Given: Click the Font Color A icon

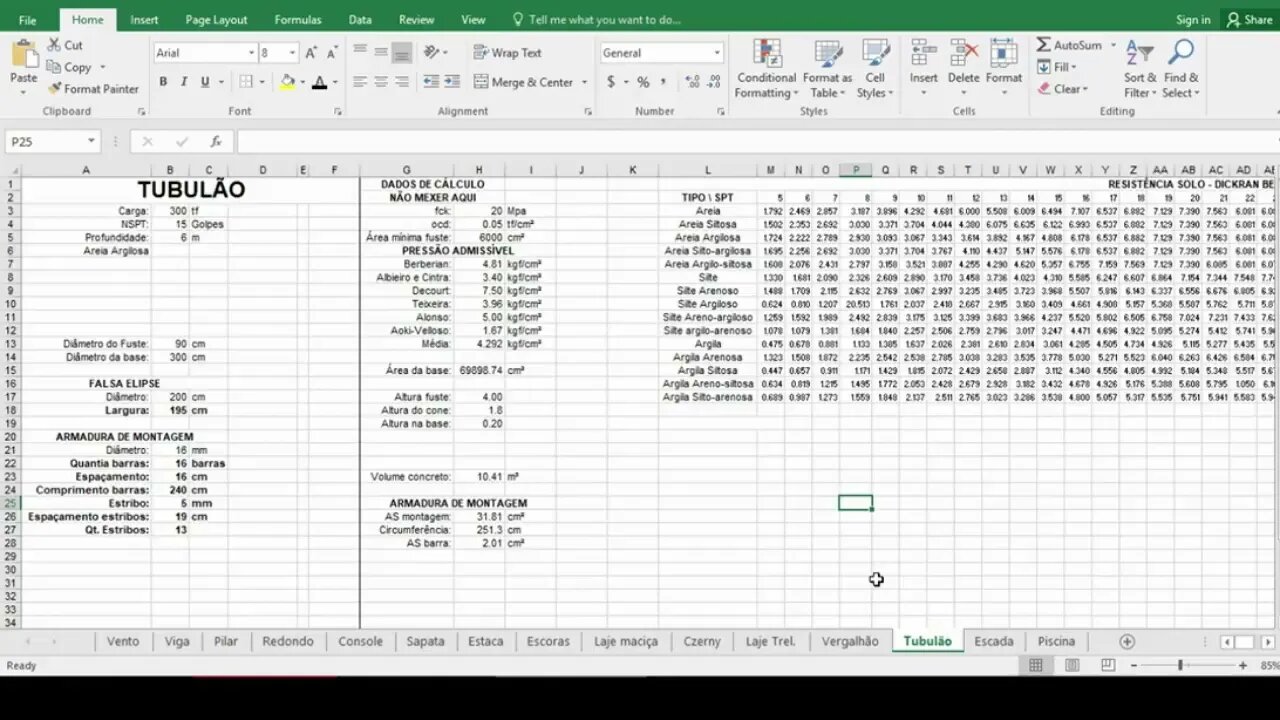Looking at the screenshot, I should 320,82.
